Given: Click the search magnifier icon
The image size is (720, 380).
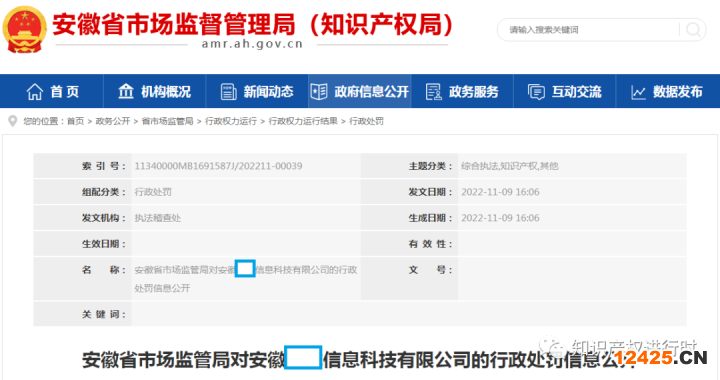Looking at the screenshot, I should (x=693, y=30).
